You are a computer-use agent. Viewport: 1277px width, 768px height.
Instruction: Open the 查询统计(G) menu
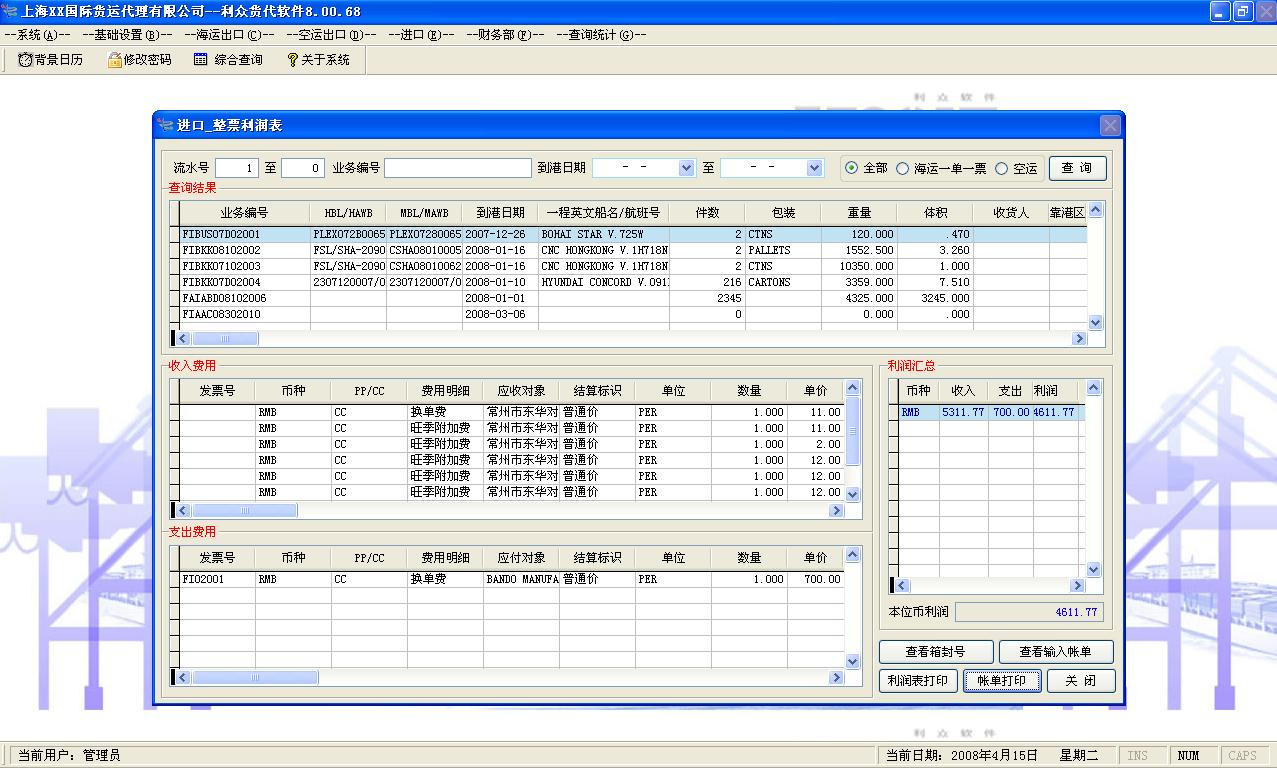(x=601, y=34)
